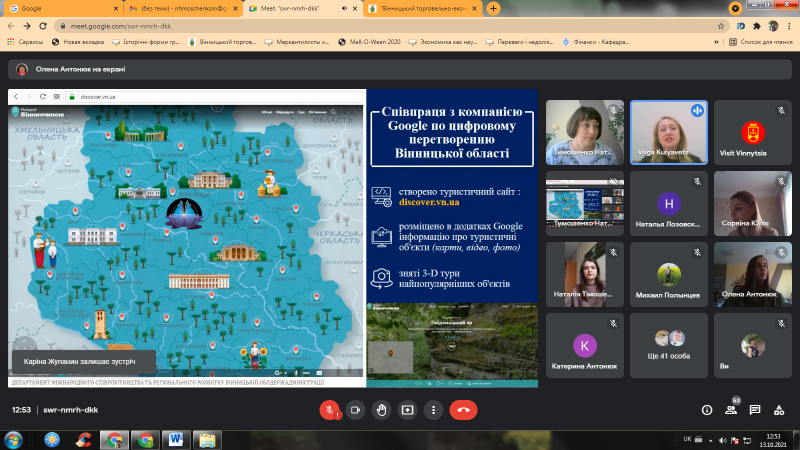
Task: Click the taskbar volume icon
Action: (x=722, y=440)
